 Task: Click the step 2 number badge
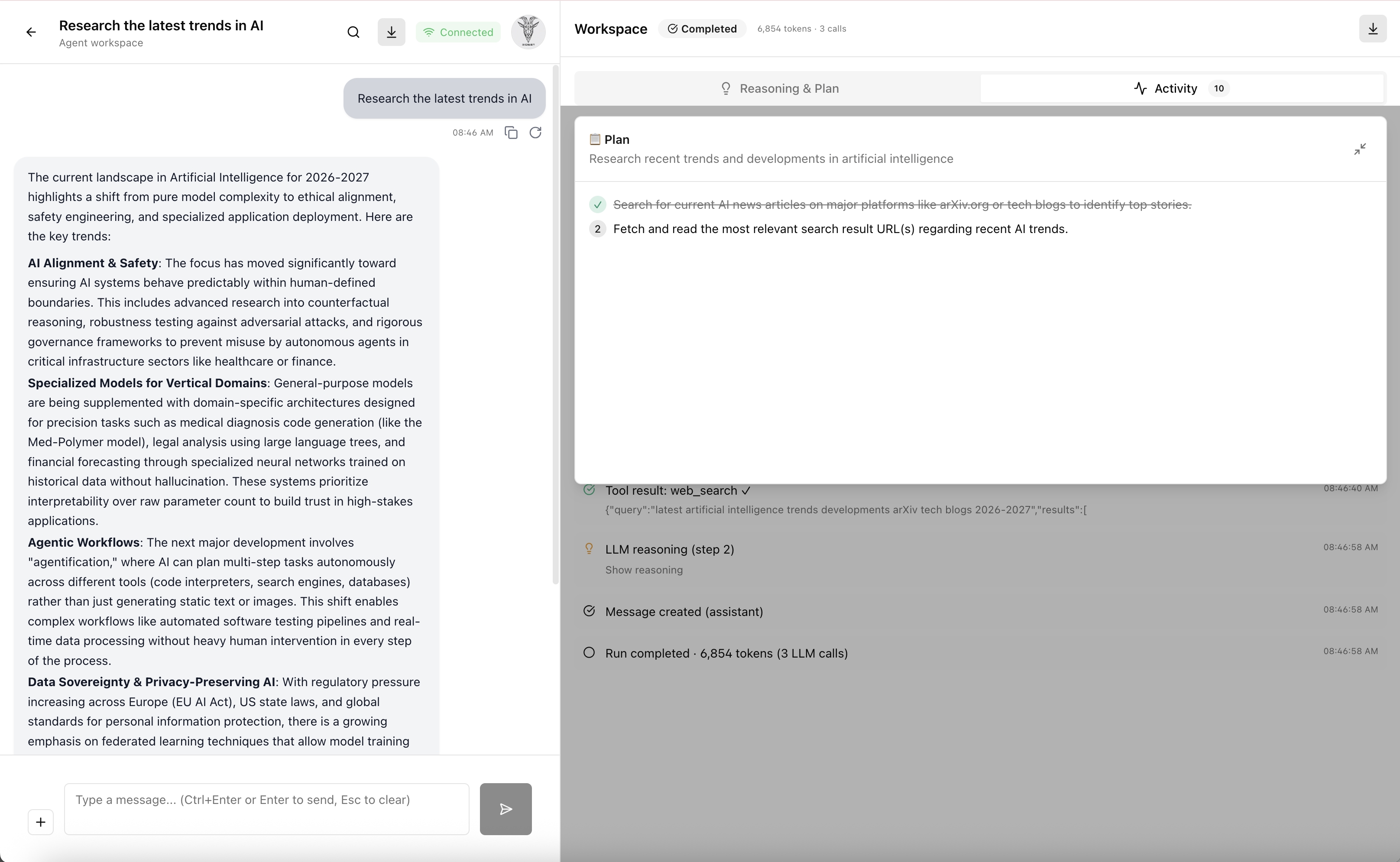597,229
